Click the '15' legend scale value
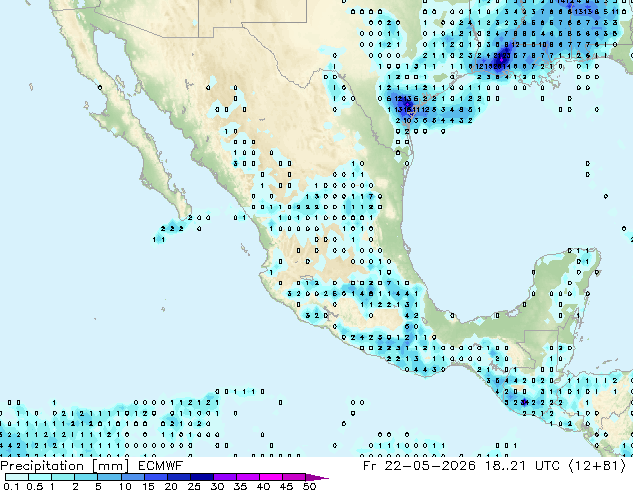The image size is (634, 490). tap(148, 486)
